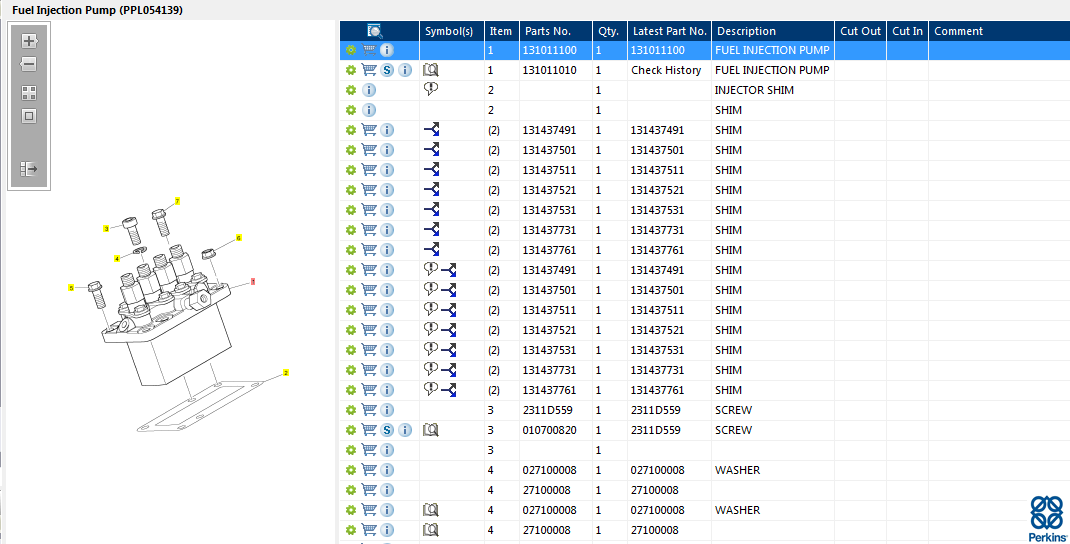This screenshot has height=544, width=1070.
Task: Select callout 2 on the gasket
Action: 286,373
